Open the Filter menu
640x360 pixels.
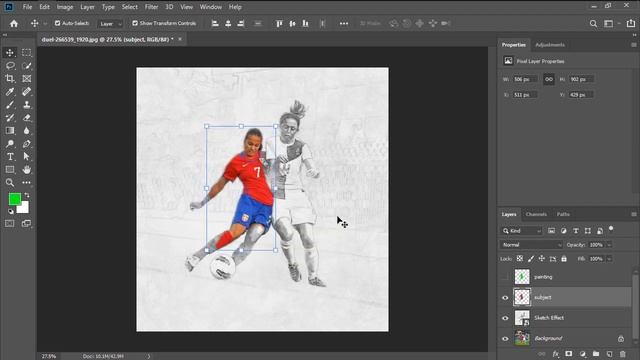151,7
